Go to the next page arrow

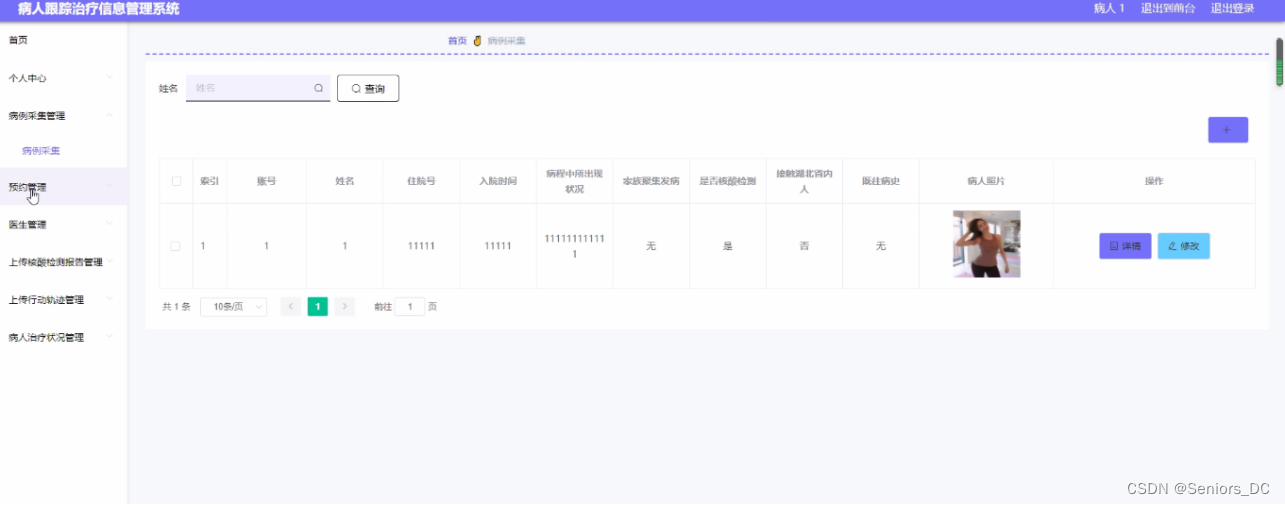(x=345, y=307)
